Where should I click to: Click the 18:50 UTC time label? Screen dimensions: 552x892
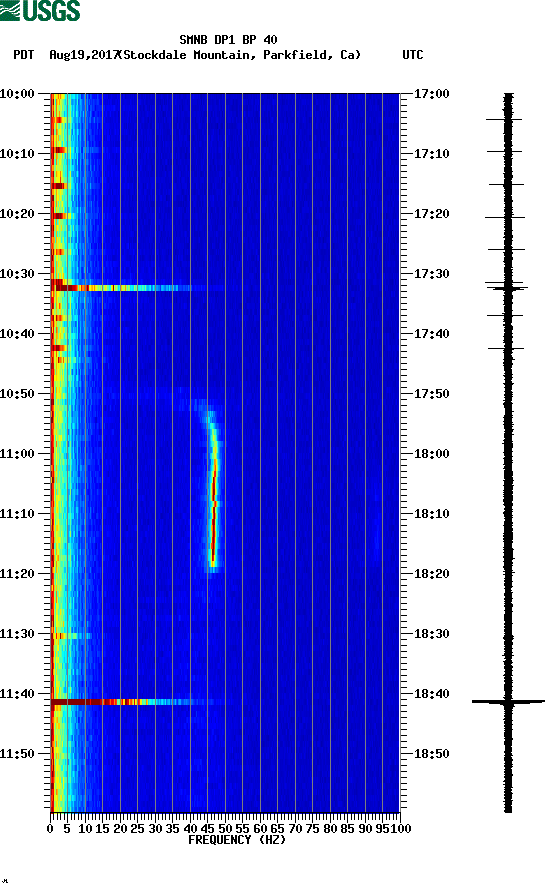(431, 754)
